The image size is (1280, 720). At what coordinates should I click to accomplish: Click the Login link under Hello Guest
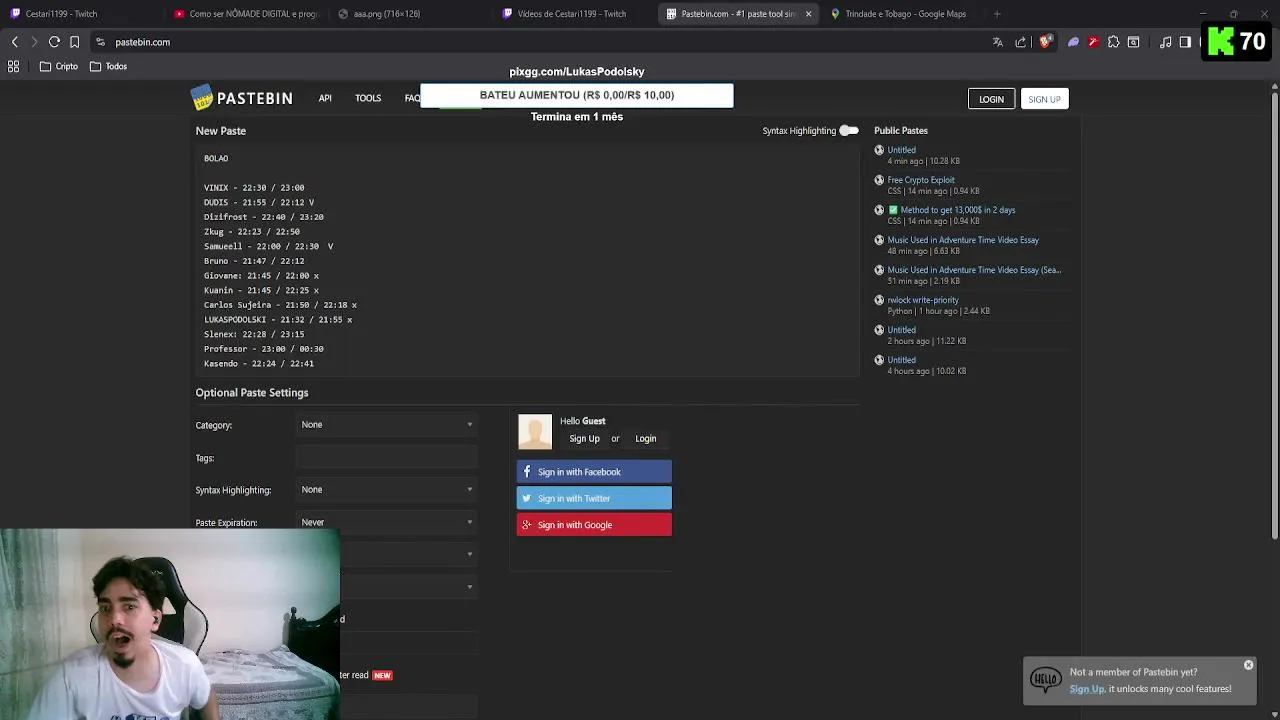coord(645,439)
